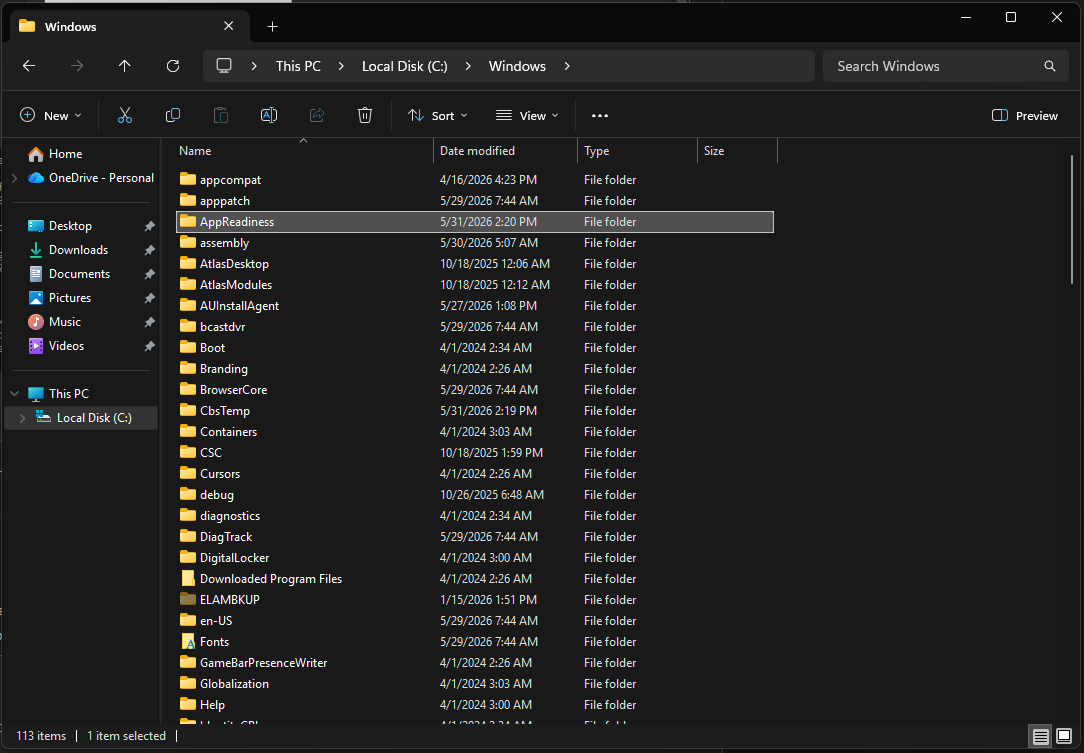
Task: Refresh the folder view
Action: pos(173,66)
